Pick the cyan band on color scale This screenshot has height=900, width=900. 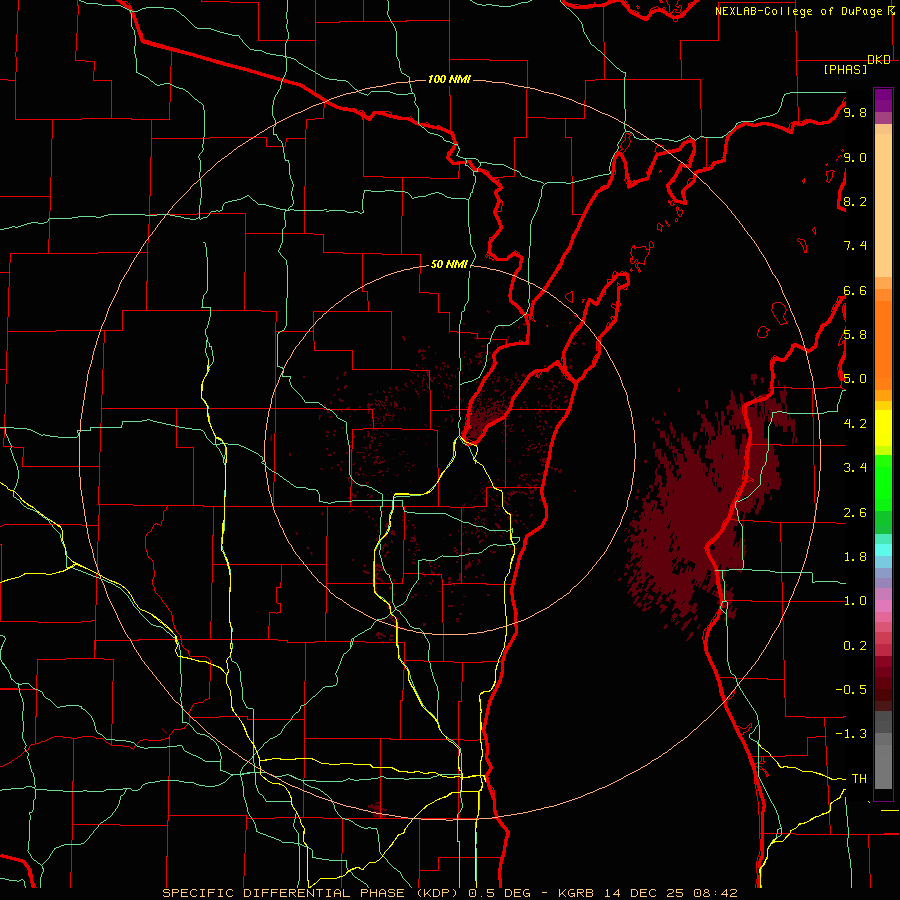(883, 549)
